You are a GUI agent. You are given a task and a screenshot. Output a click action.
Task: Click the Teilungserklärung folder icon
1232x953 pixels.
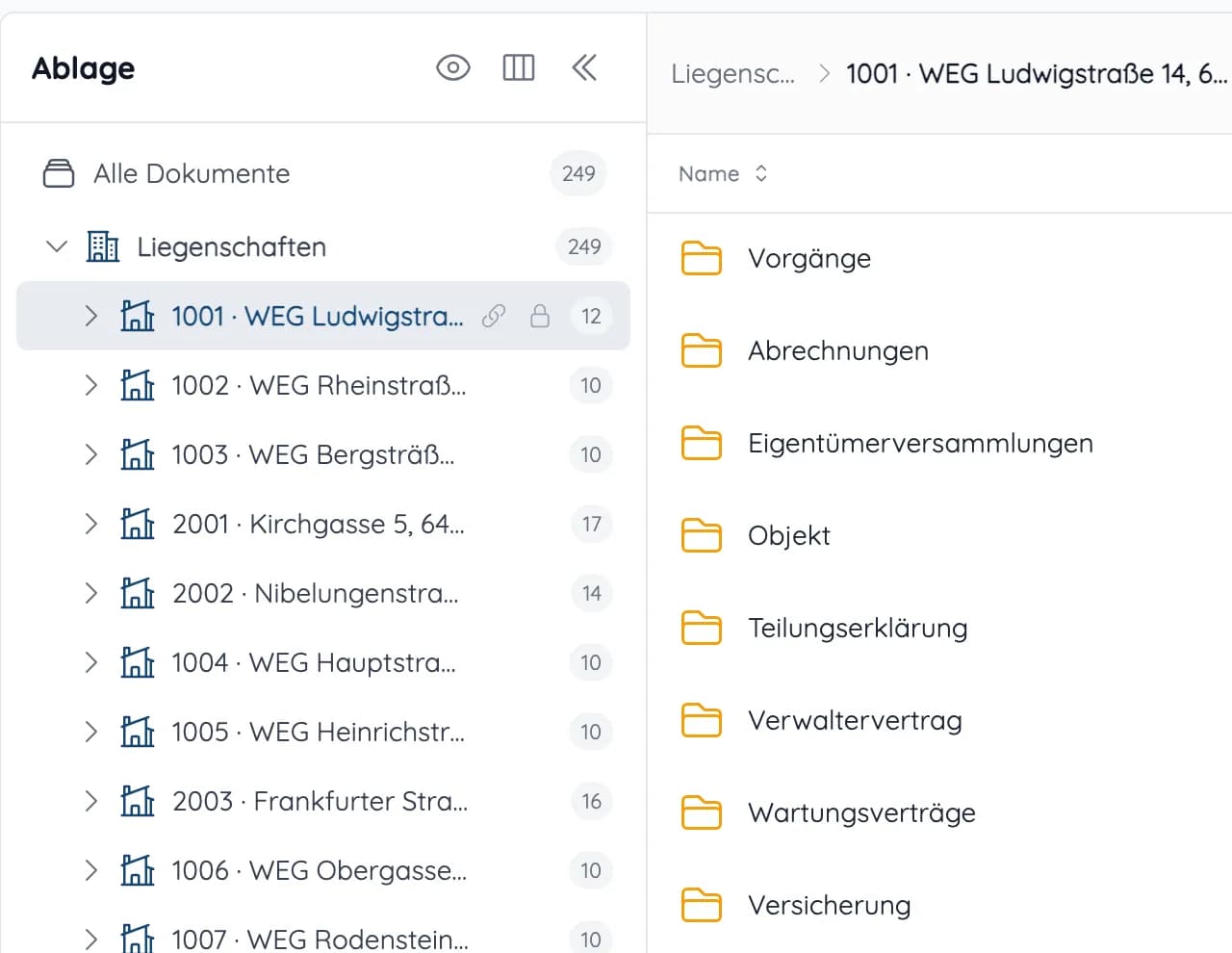pyautogui.click(x=702, y=628)
